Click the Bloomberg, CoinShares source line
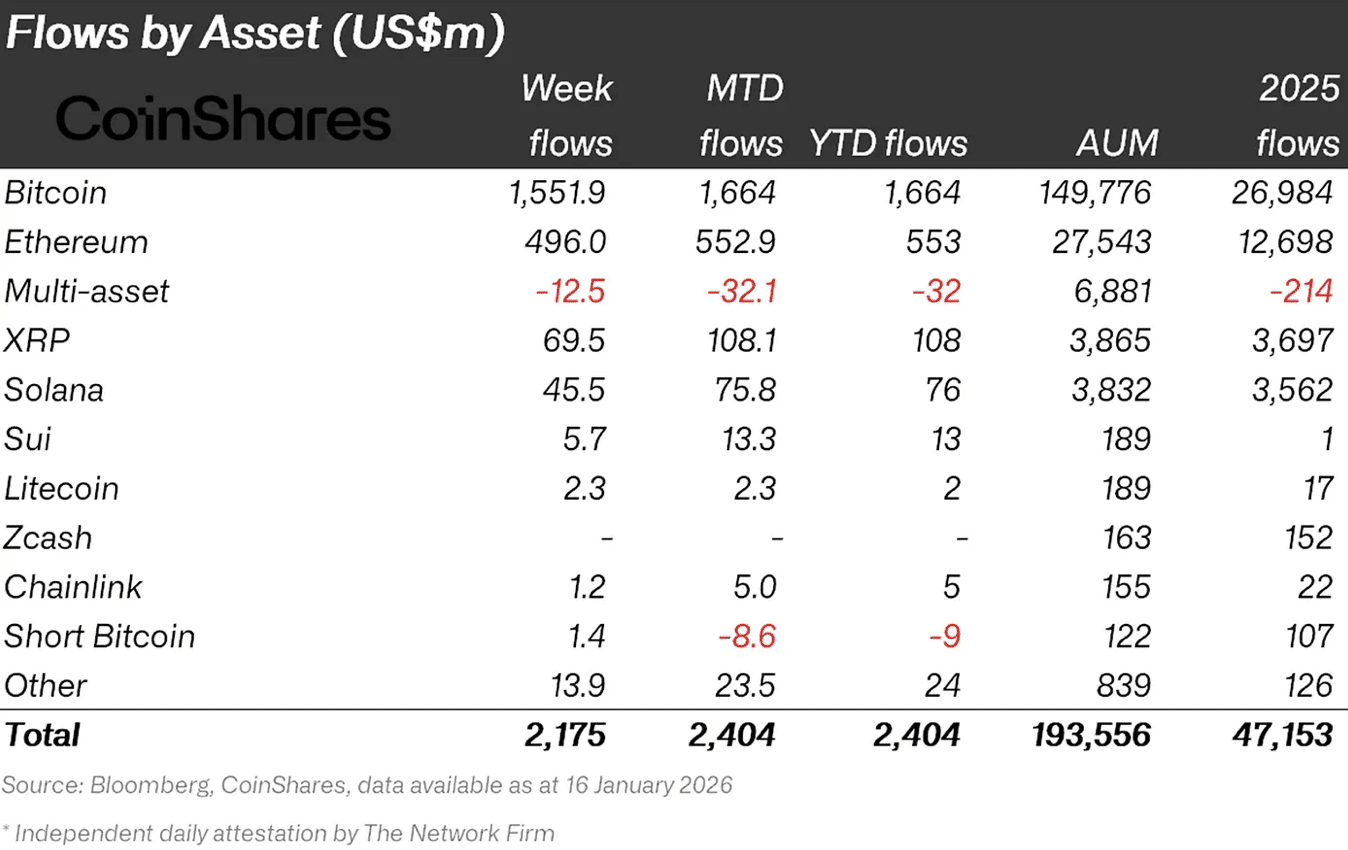Viewport: 1348px width, 850px height. pos(366,785)
